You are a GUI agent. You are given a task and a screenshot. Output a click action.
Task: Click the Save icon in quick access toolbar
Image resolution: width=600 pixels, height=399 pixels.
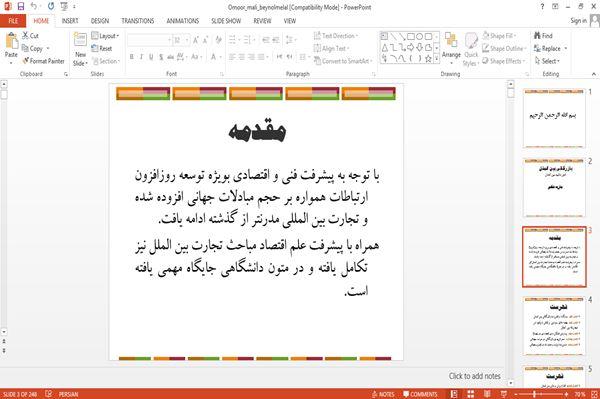pos(21,7)
